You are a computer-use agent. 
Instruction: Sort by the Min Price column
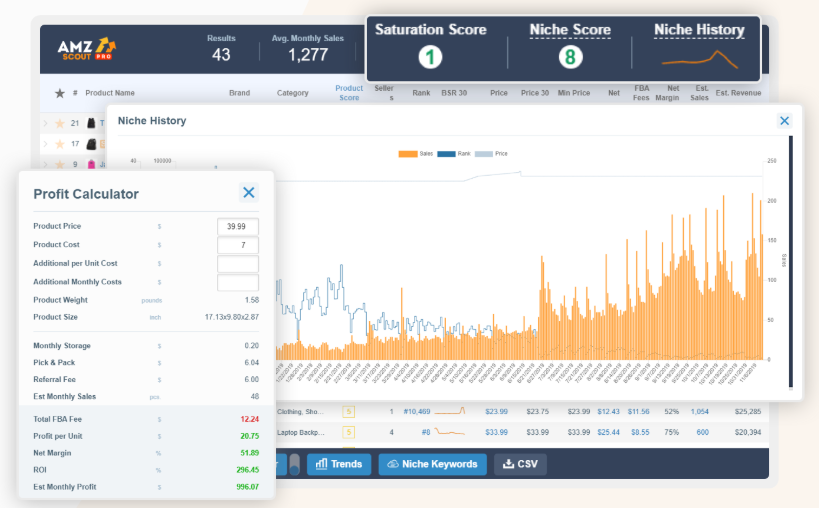pos(574,93)
